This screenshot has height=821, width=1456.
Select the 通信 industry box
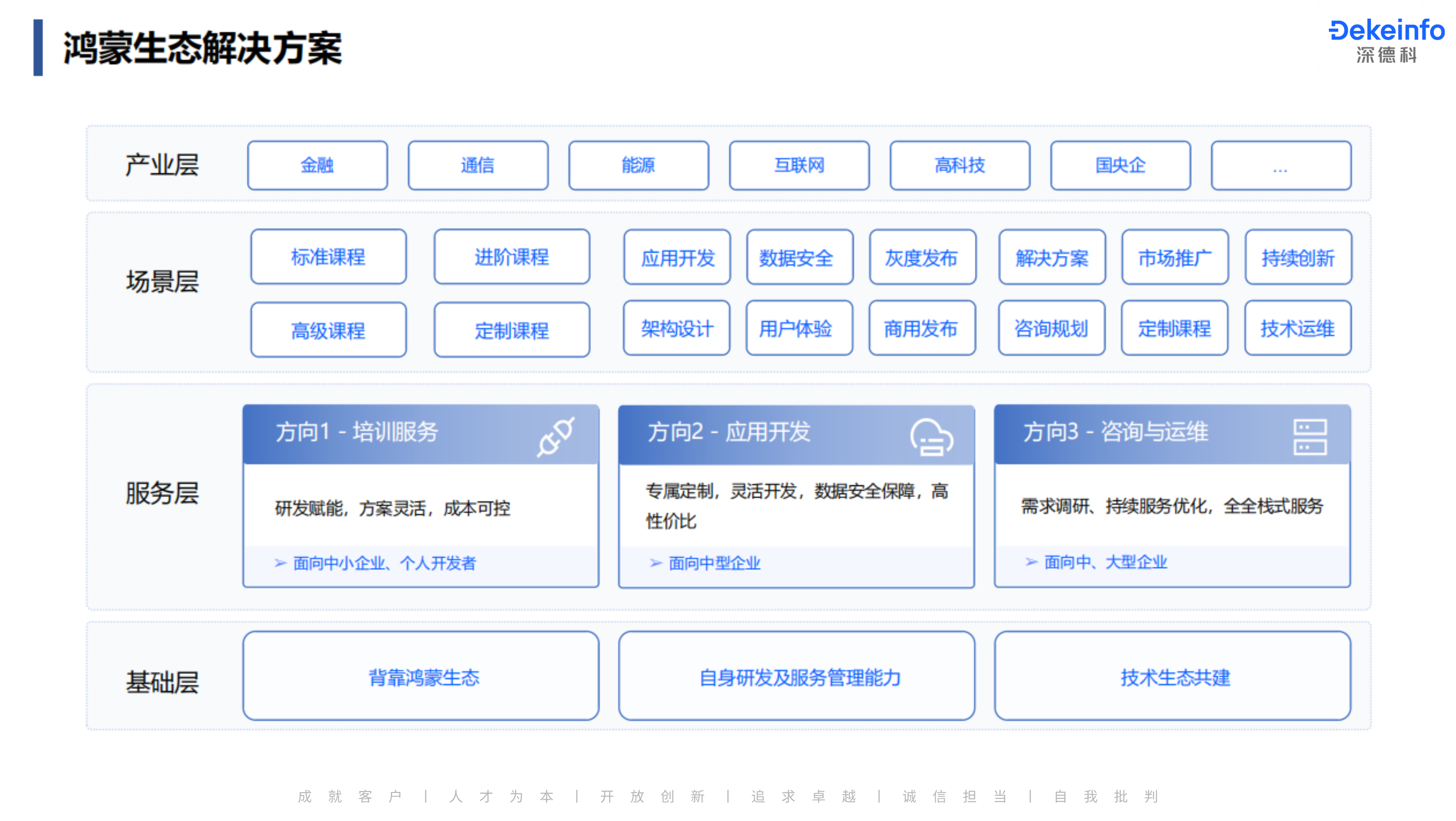tap(478, 165)
